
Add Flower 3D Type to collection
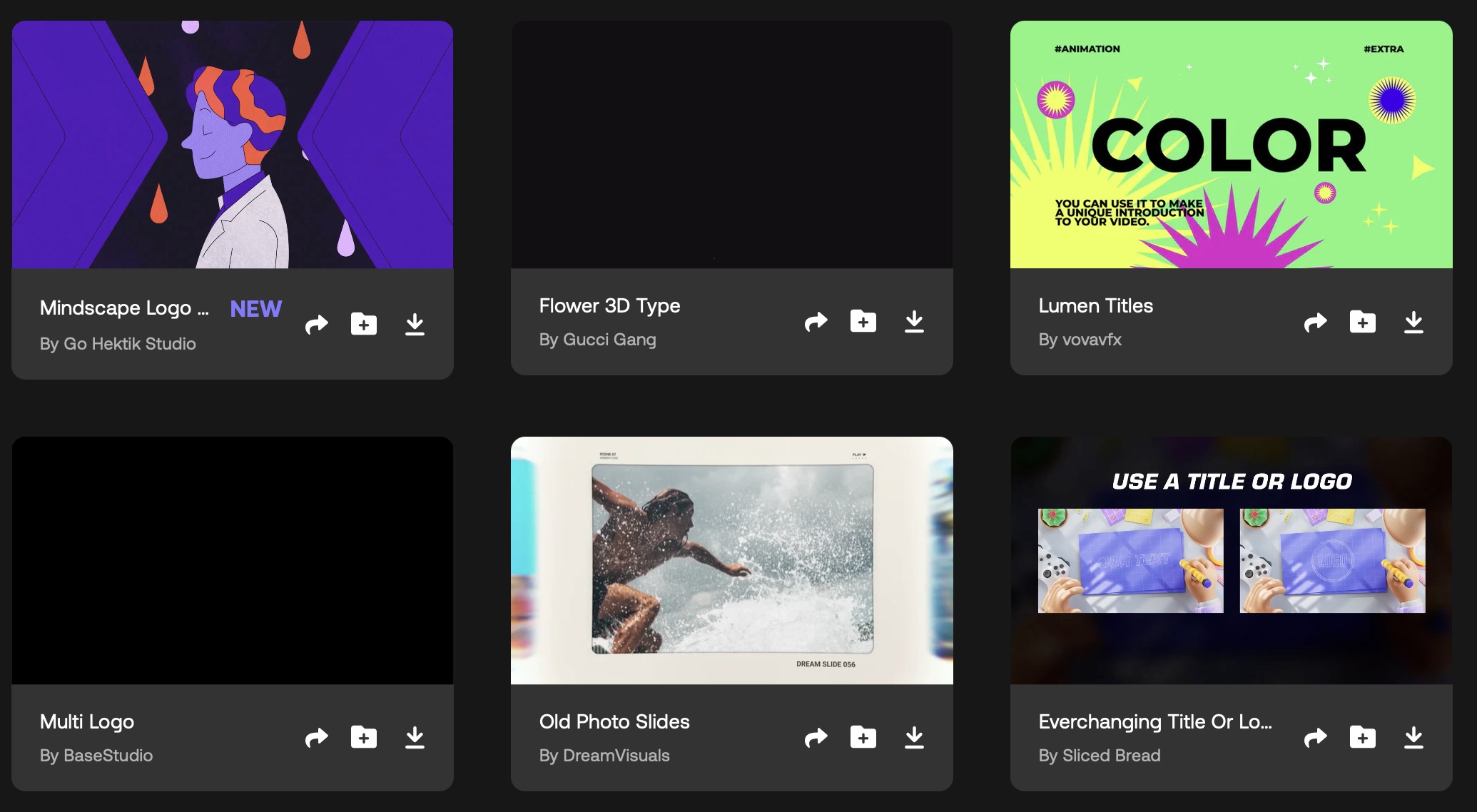863,322
